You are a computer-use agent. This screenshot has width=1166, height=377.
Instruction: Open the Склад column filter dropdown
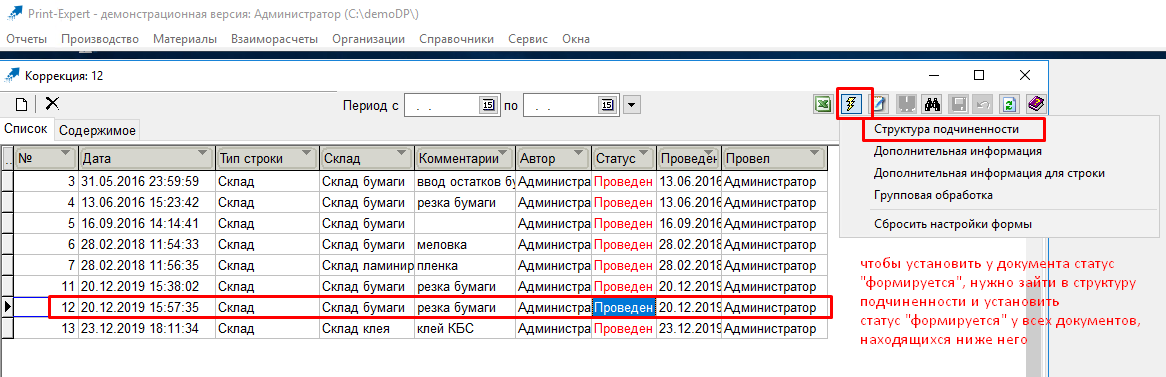[x=402, y=152]
